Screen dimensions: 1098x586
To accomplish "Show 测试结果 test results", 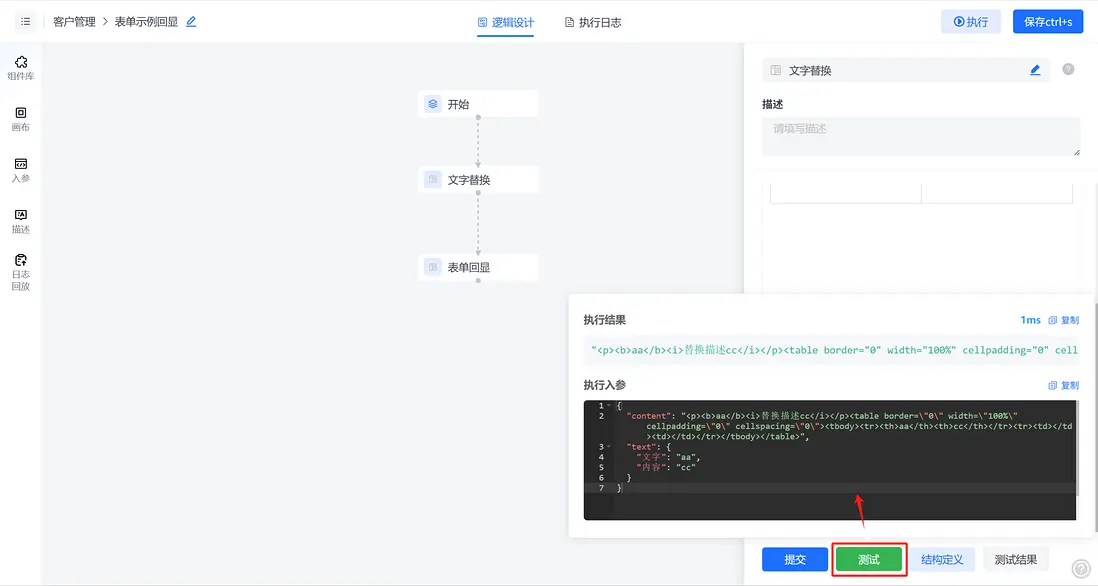I will (x=1015, y=559).
